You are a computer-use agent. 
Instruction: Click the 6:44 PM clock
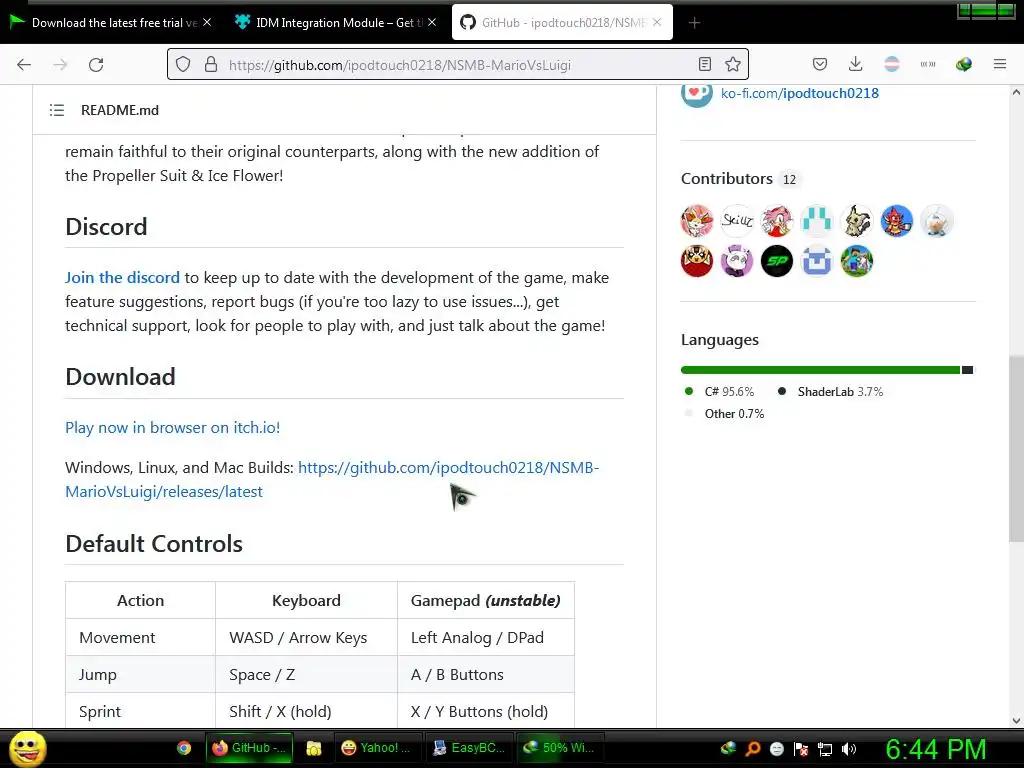coord(935,749)
